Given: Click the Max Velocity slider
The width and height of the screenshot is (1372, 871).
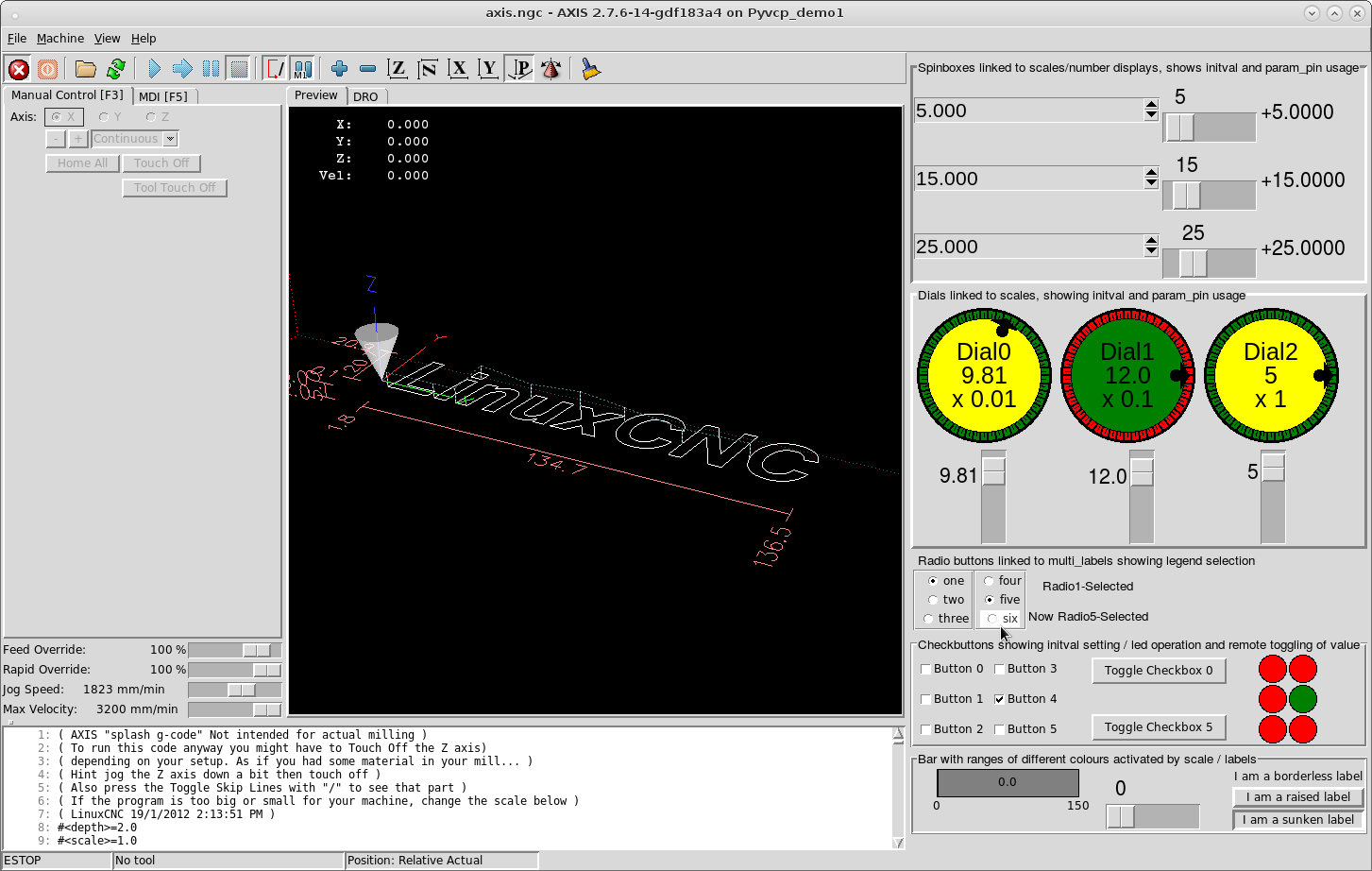Looking at the screenshot, I should click(234, 709).
